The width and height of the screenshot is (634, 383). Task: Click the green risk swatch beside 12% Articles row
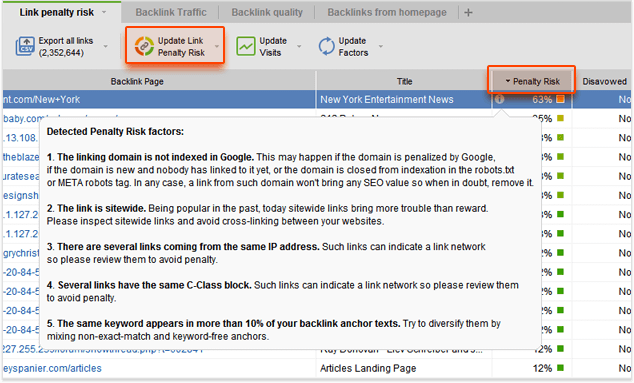560,368
